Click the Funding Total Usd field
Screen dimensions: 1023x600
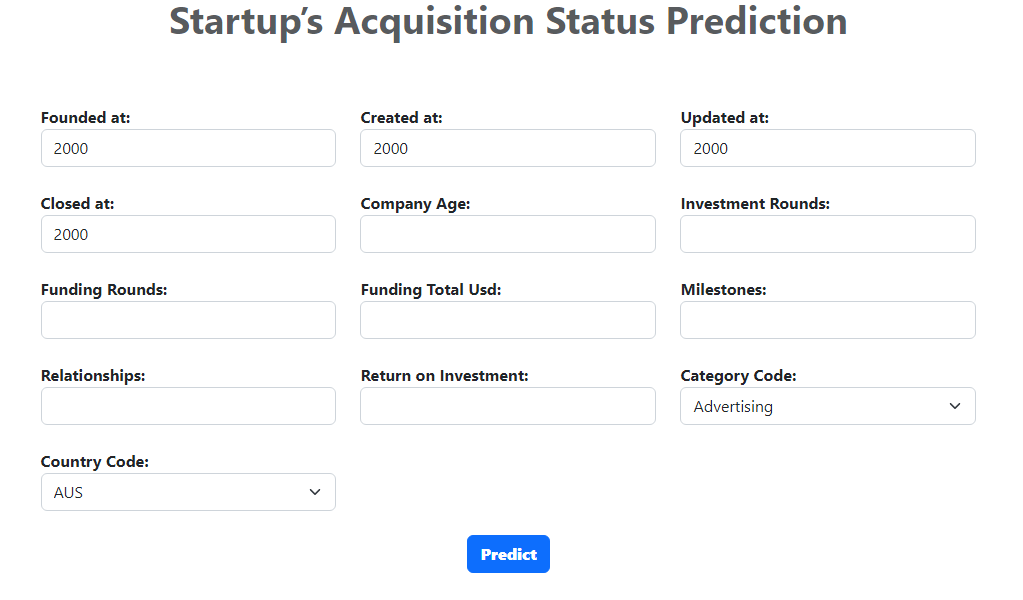[x=508, y=320]
